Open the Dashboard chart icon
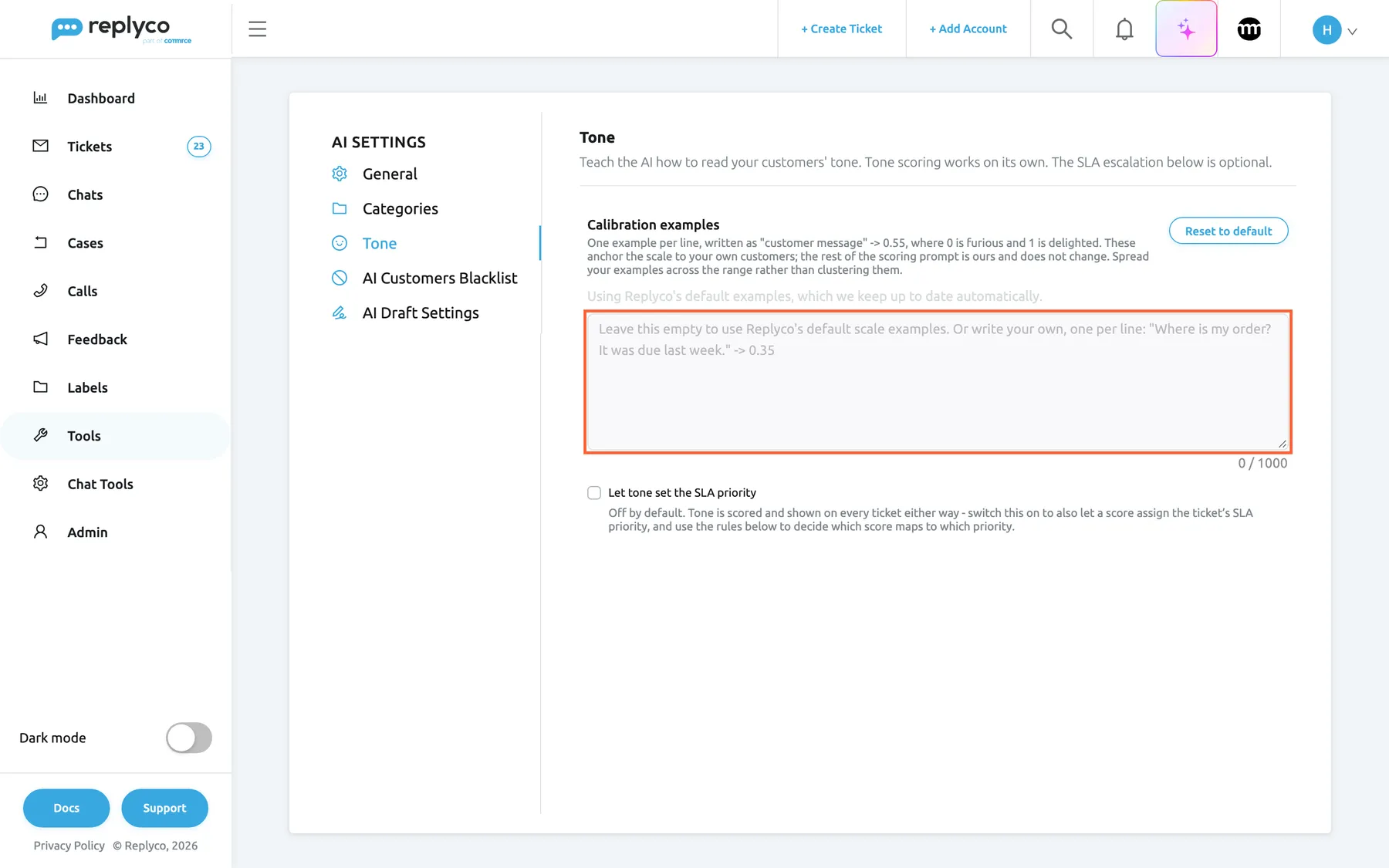 pos(40,98)
